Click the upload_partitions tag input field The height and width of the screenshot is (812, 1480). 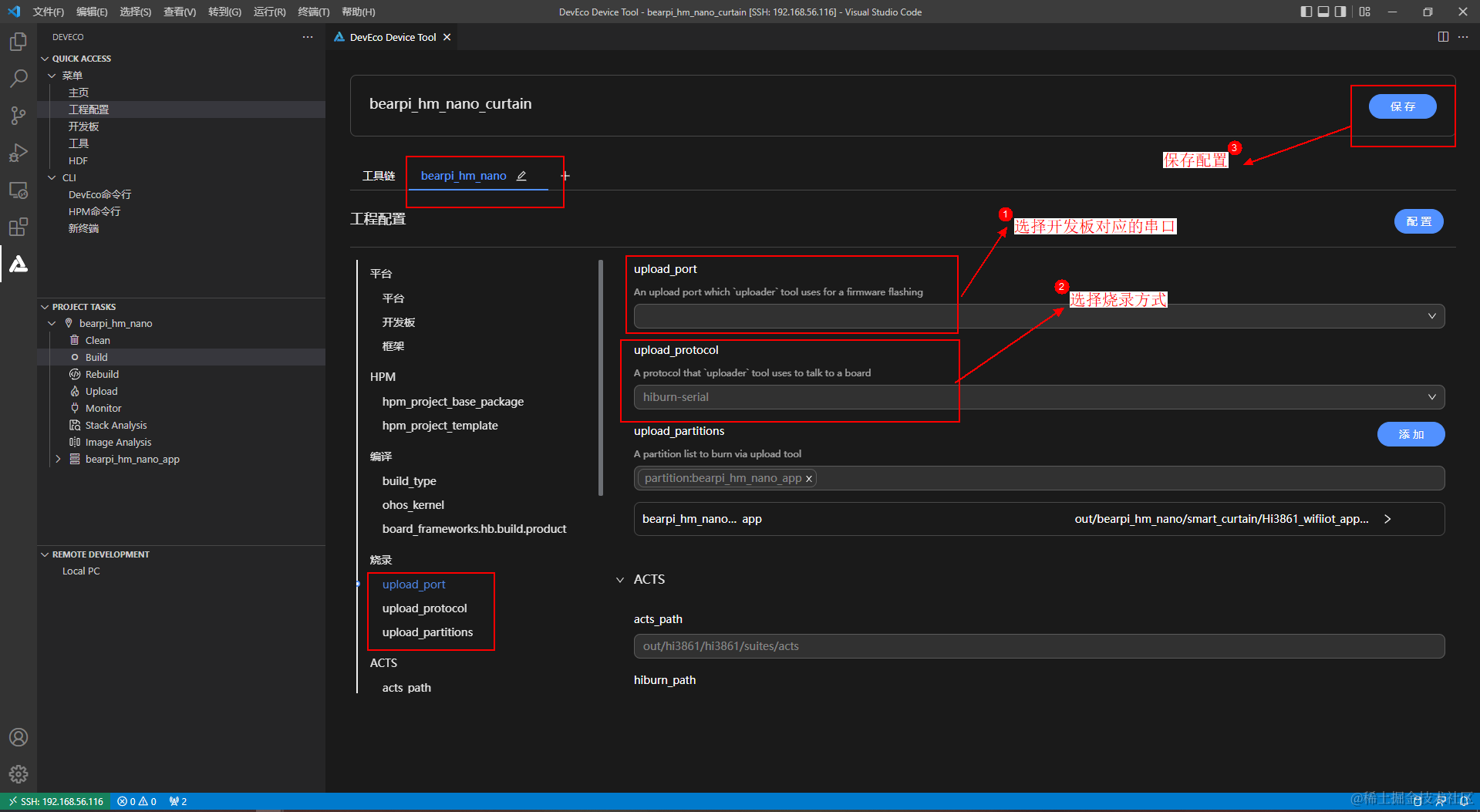(x=1039, y=478)
